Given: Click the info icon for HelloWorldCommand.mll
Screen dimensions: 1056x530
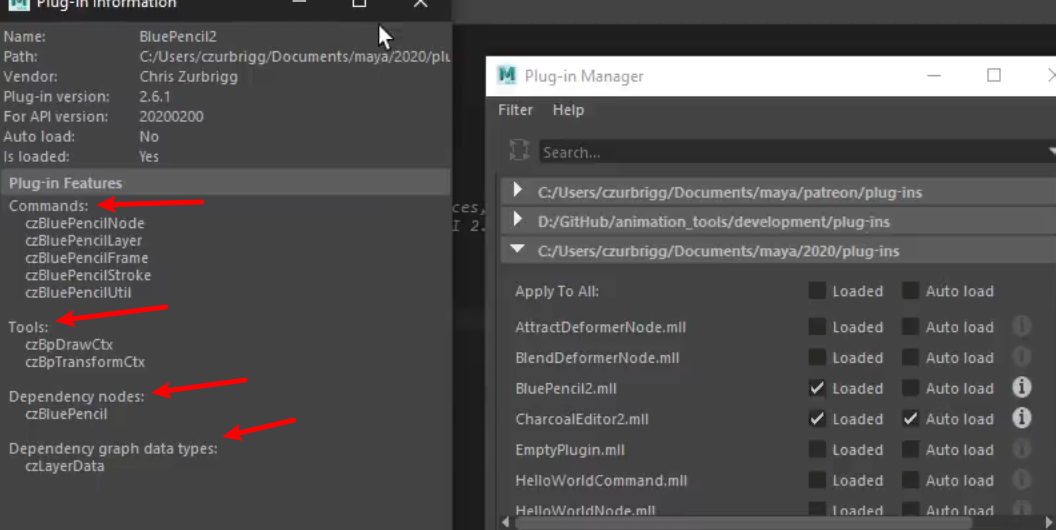Looking at the screenshot, I should (1021, 479).
